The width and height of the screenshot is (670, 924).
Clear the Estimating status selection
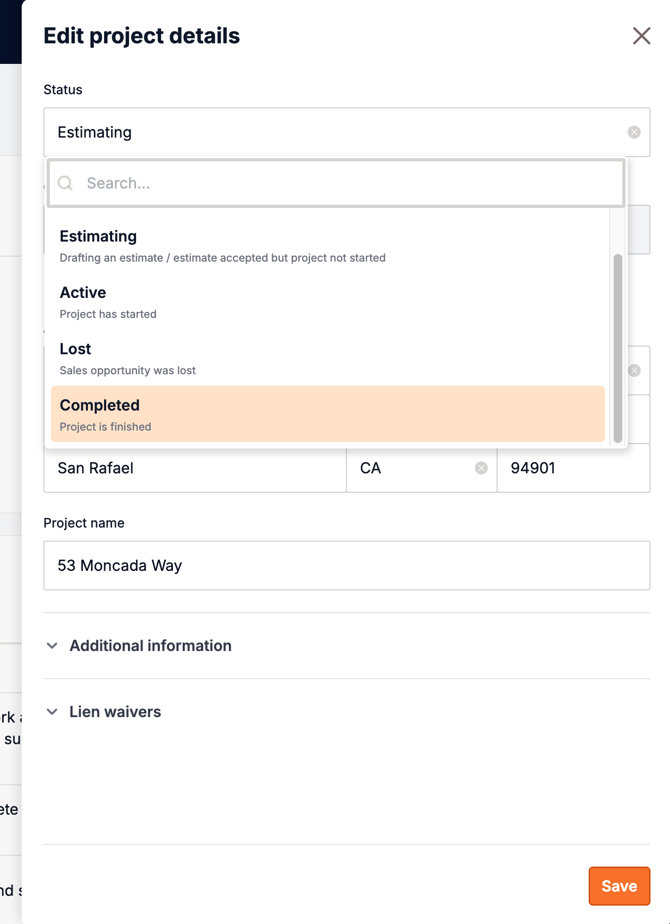click(634, 132)
